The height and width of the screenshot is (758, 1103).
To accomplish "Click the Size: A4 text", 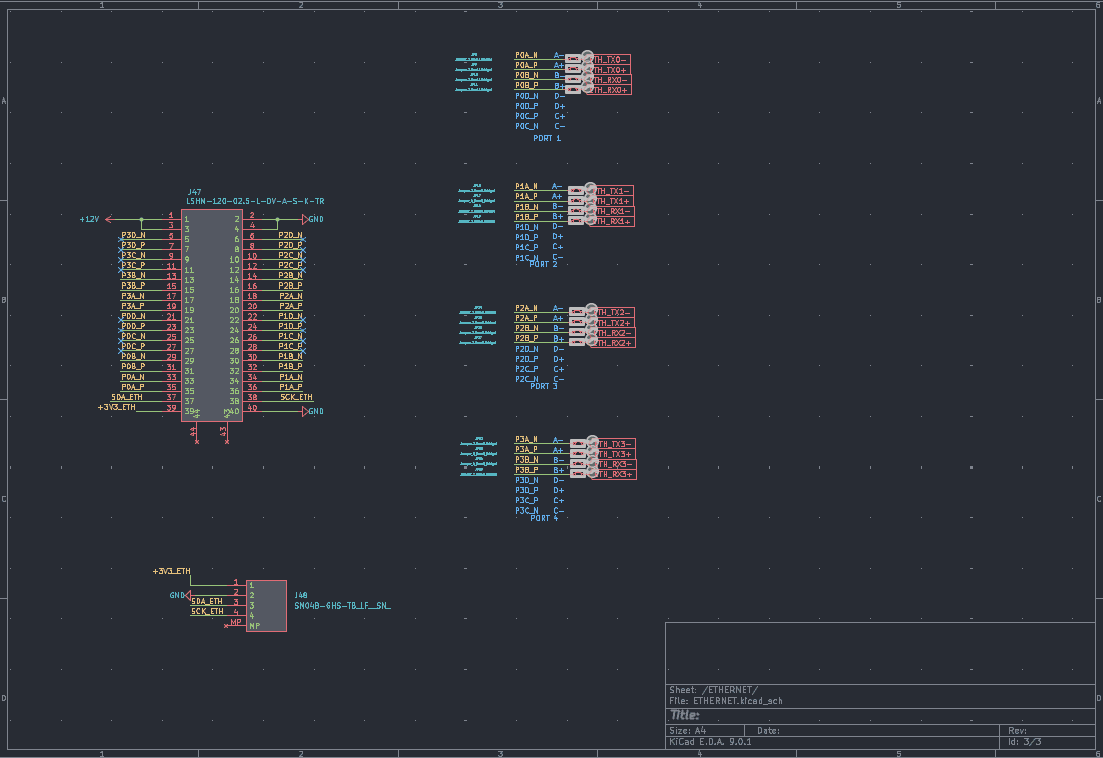I will point(687,731).
